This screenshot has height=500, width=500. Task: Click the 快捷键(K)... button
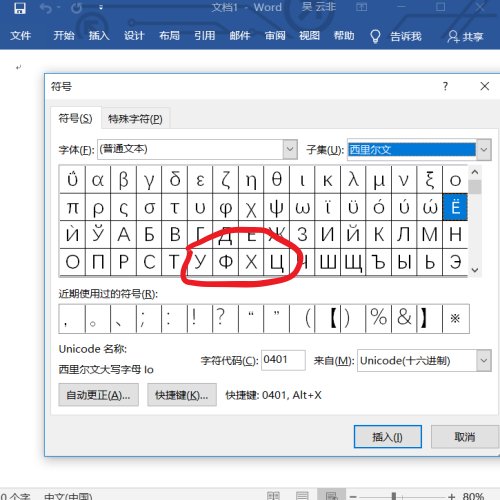[x=182, y=395]
